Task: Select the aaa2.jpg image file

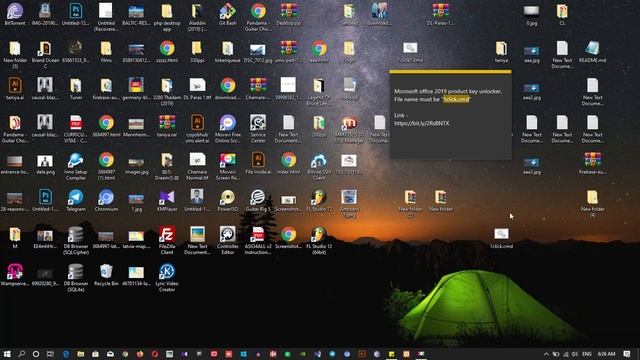Action: click(x=531, y=91)
